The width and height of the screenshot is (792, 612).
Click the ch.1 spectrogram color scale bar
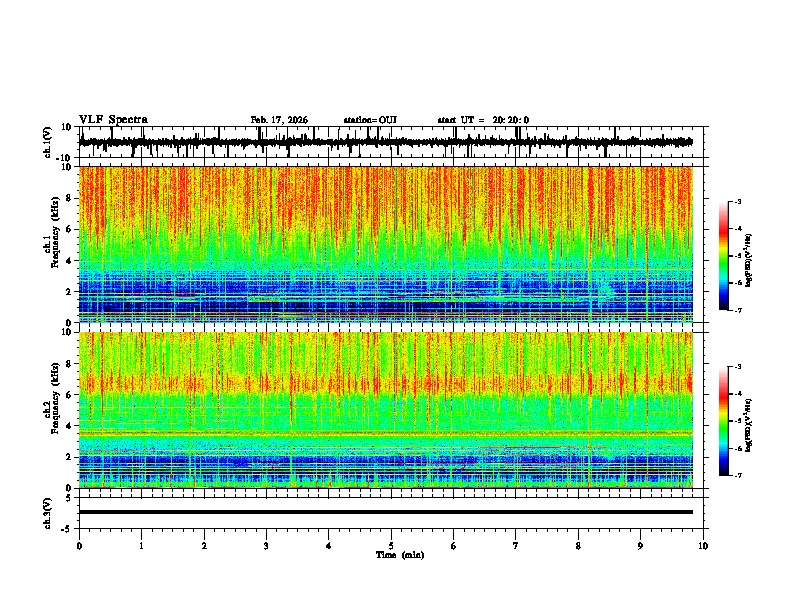pos(724,256)
